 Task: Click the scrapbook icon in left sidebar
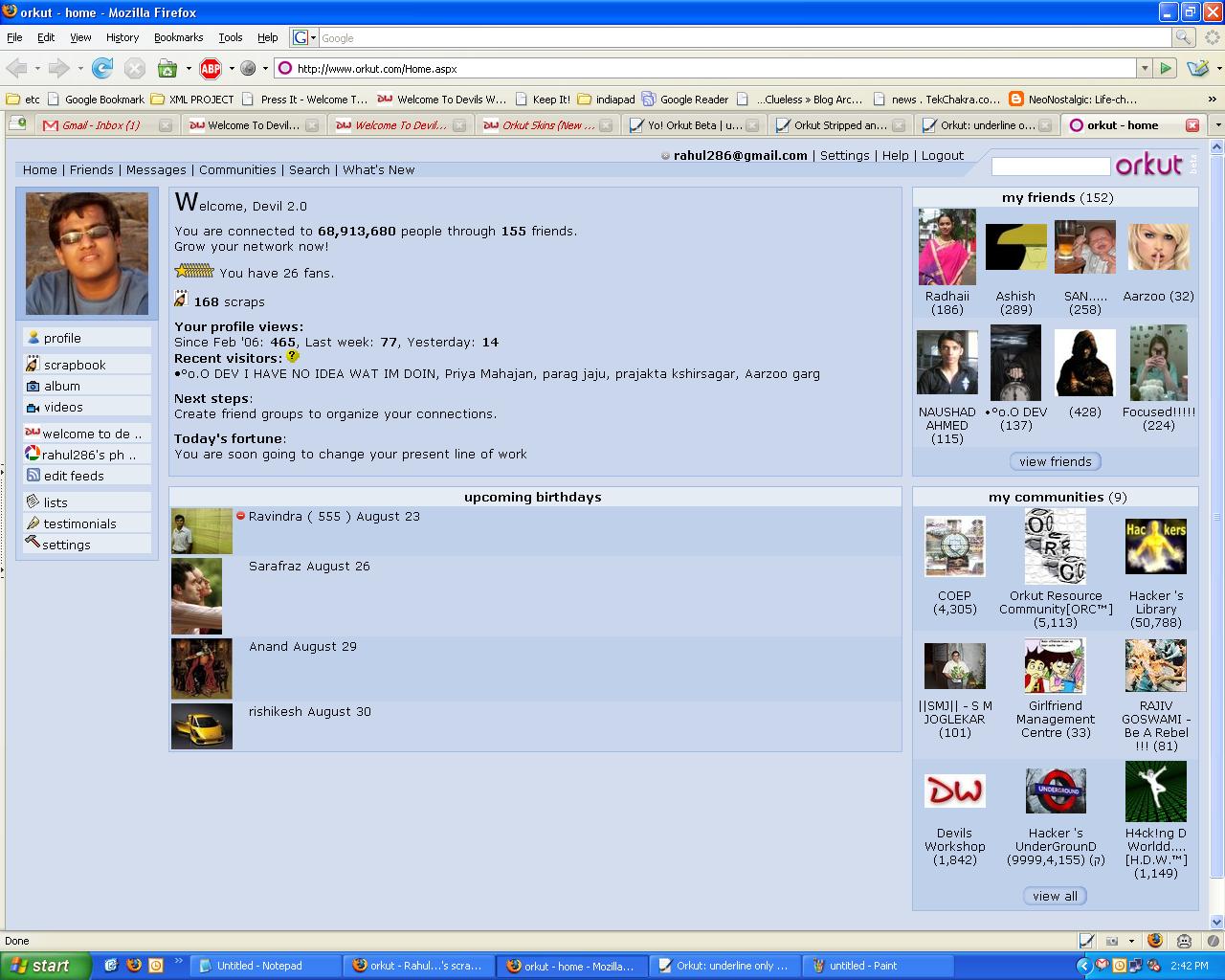point(33,364)
